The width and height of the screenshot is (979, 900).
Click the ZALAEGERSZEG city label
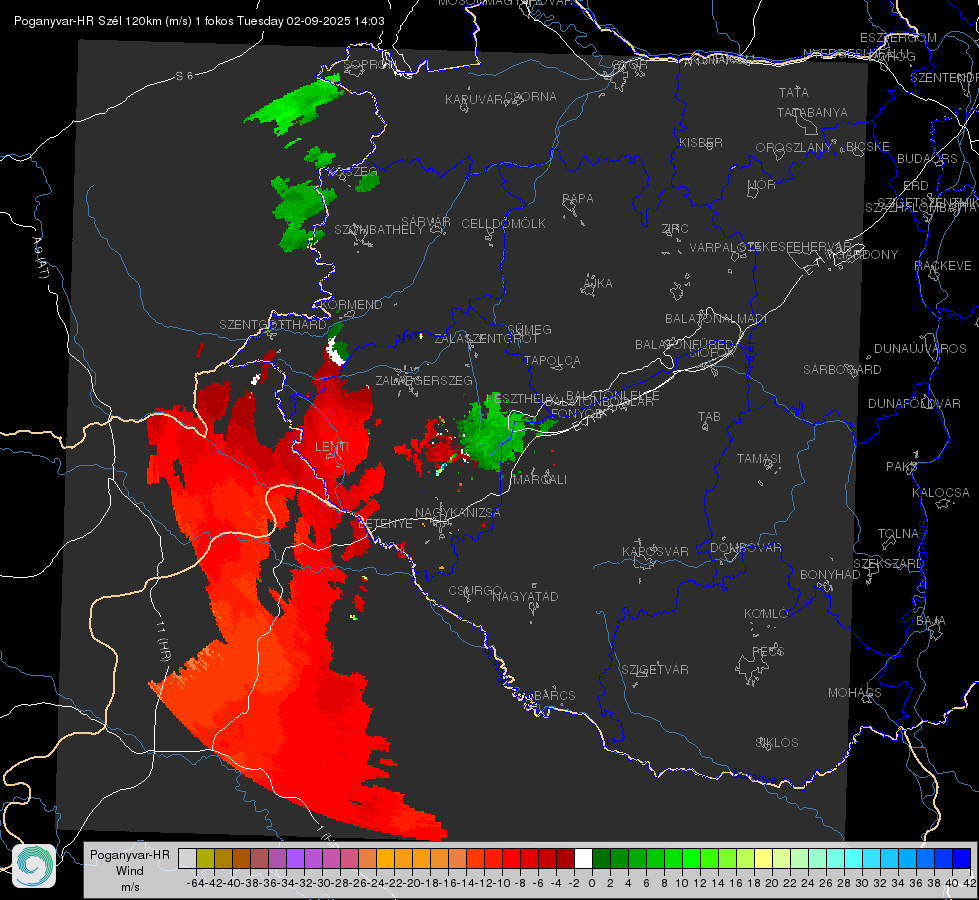[x=424, y=380]
